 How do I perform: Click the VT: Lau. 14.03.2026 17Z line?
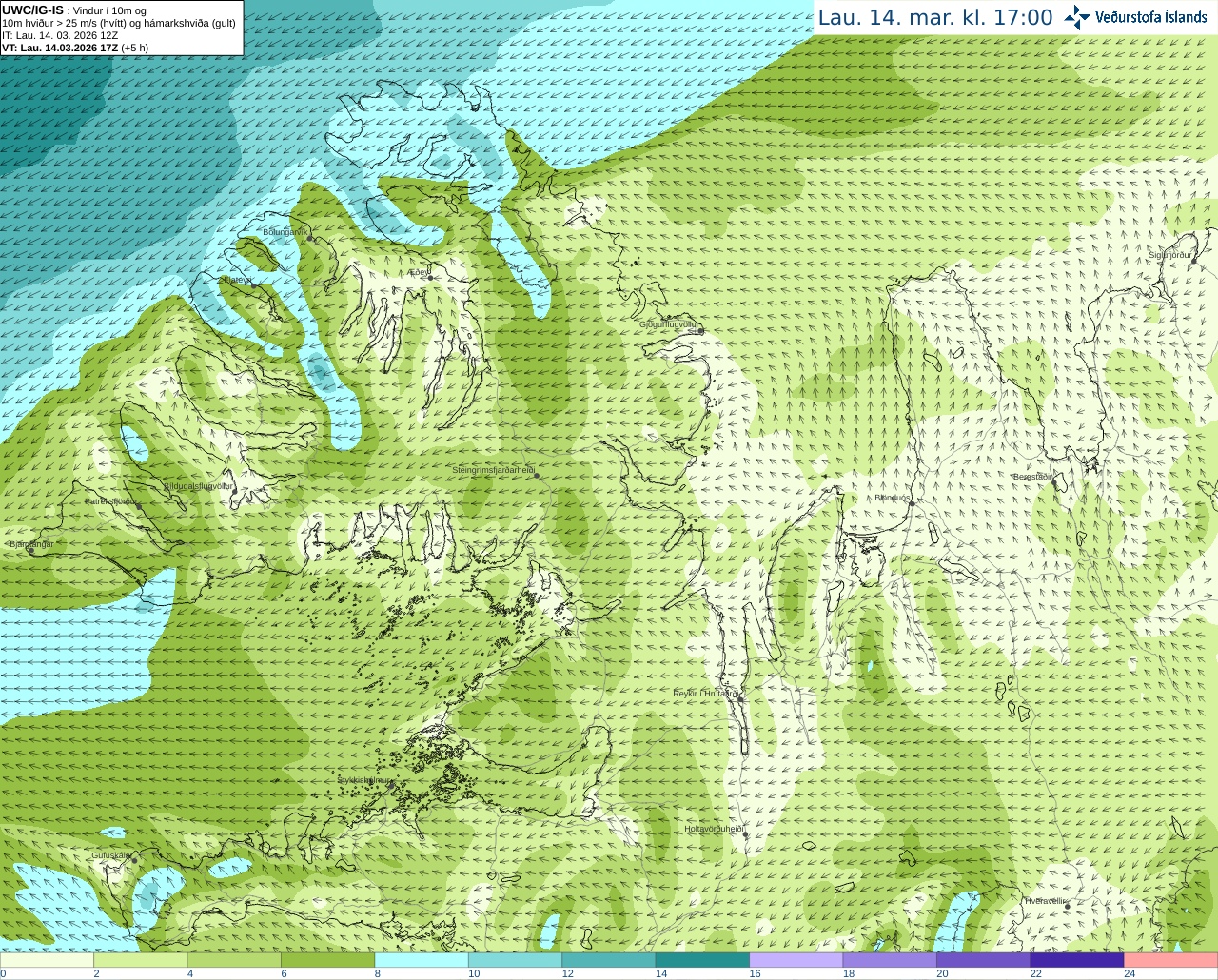[x=75, y=48]
